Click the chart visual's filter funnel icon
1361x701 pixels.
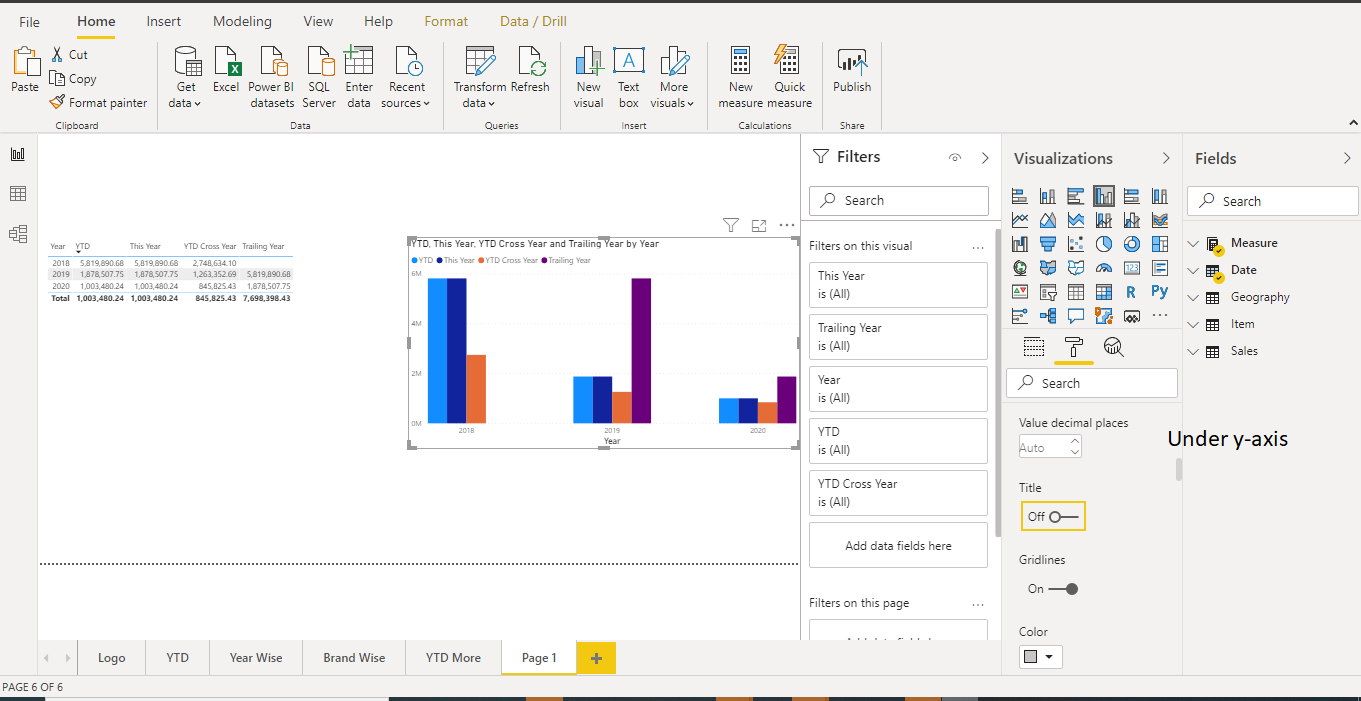point(731,225)
